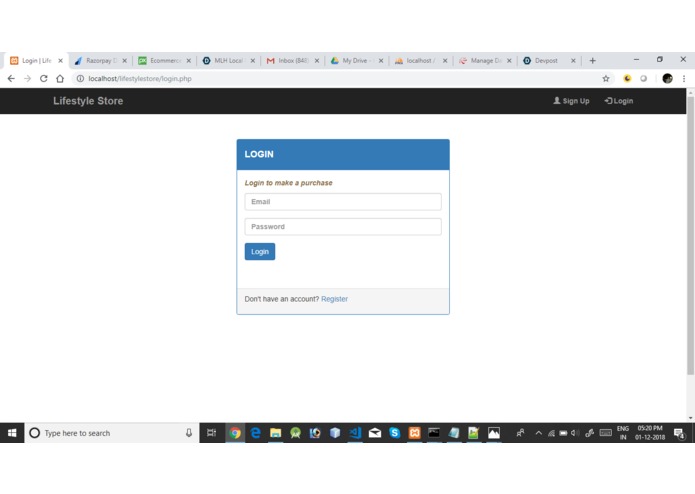The width and height of the screenshot is (695, 494).
Task: Open Google Chrome from the taskbar
Action: (235, 433)
